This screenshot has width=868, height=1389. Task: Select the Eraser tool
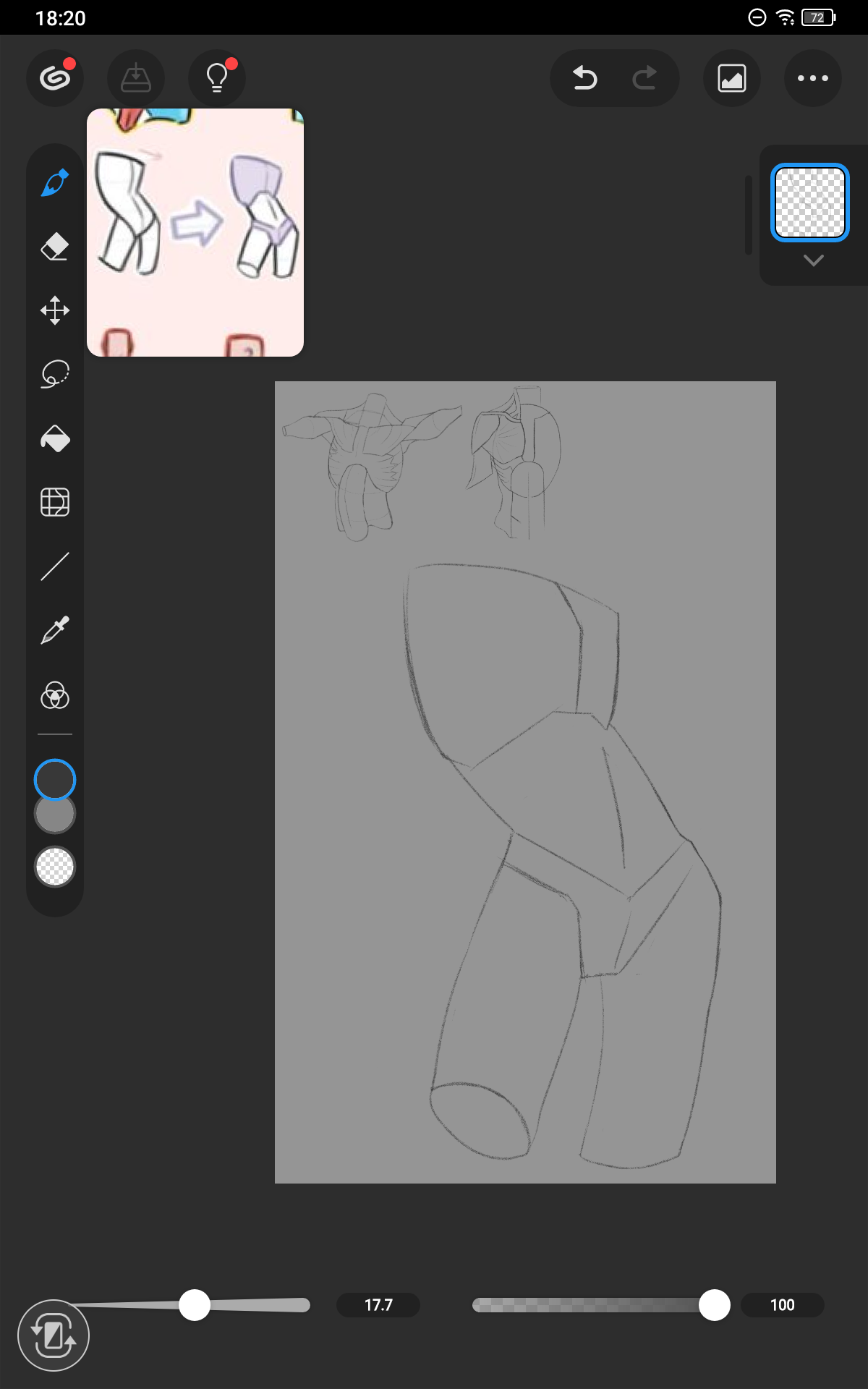(x=55, y=247)
